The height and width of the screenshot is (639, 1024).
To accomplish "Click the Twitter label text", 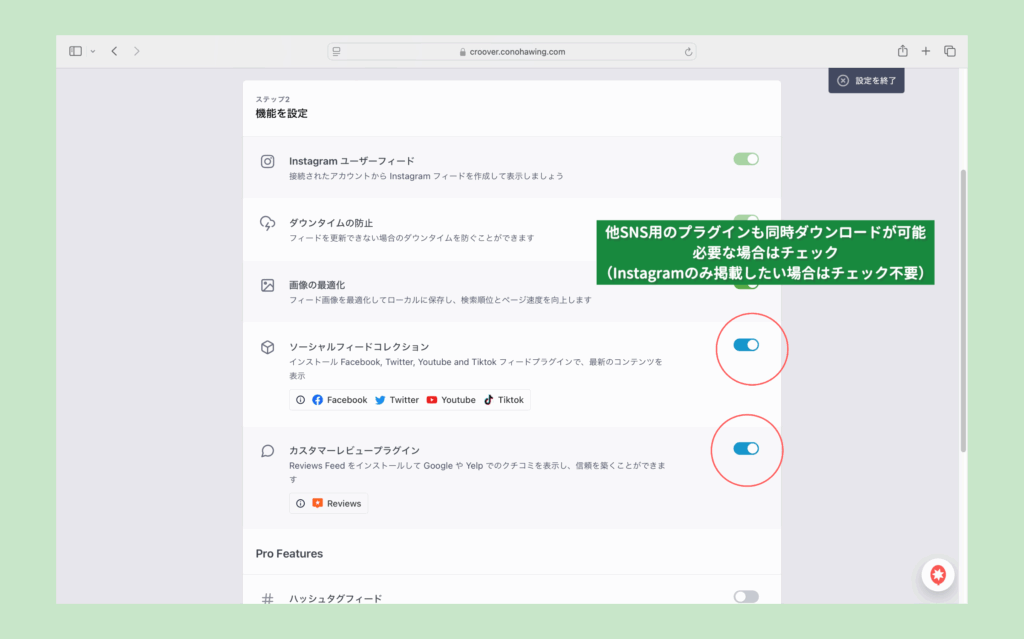I will coord(404,400).
